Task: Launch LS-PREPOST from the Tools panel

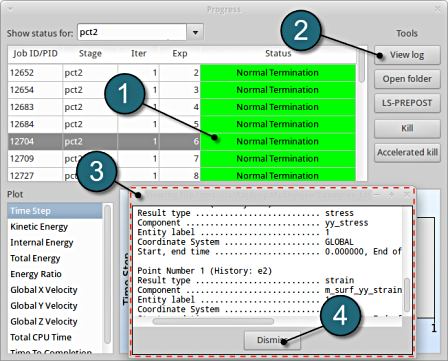Action: pos(407,103)
